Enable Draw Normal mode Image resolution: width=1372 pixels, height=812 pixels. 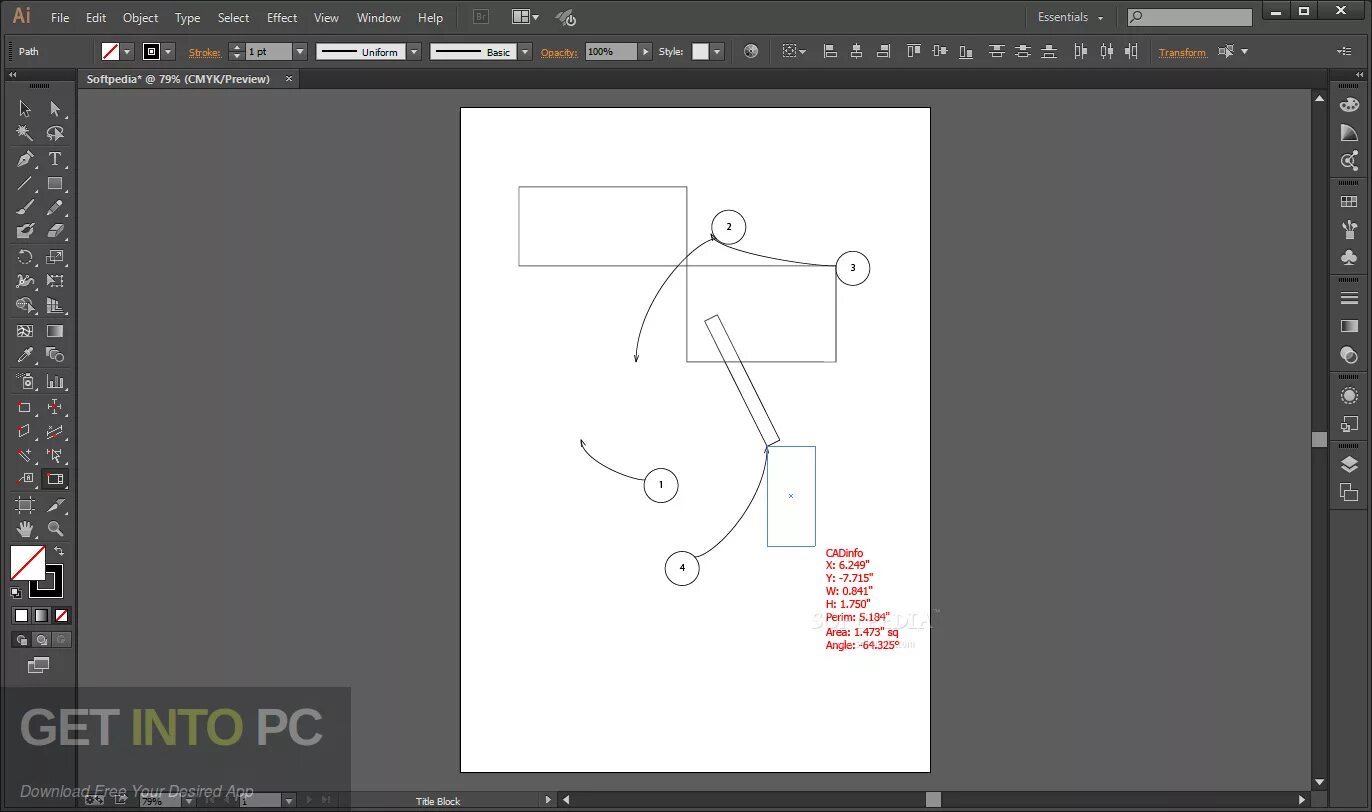point(21,640)
